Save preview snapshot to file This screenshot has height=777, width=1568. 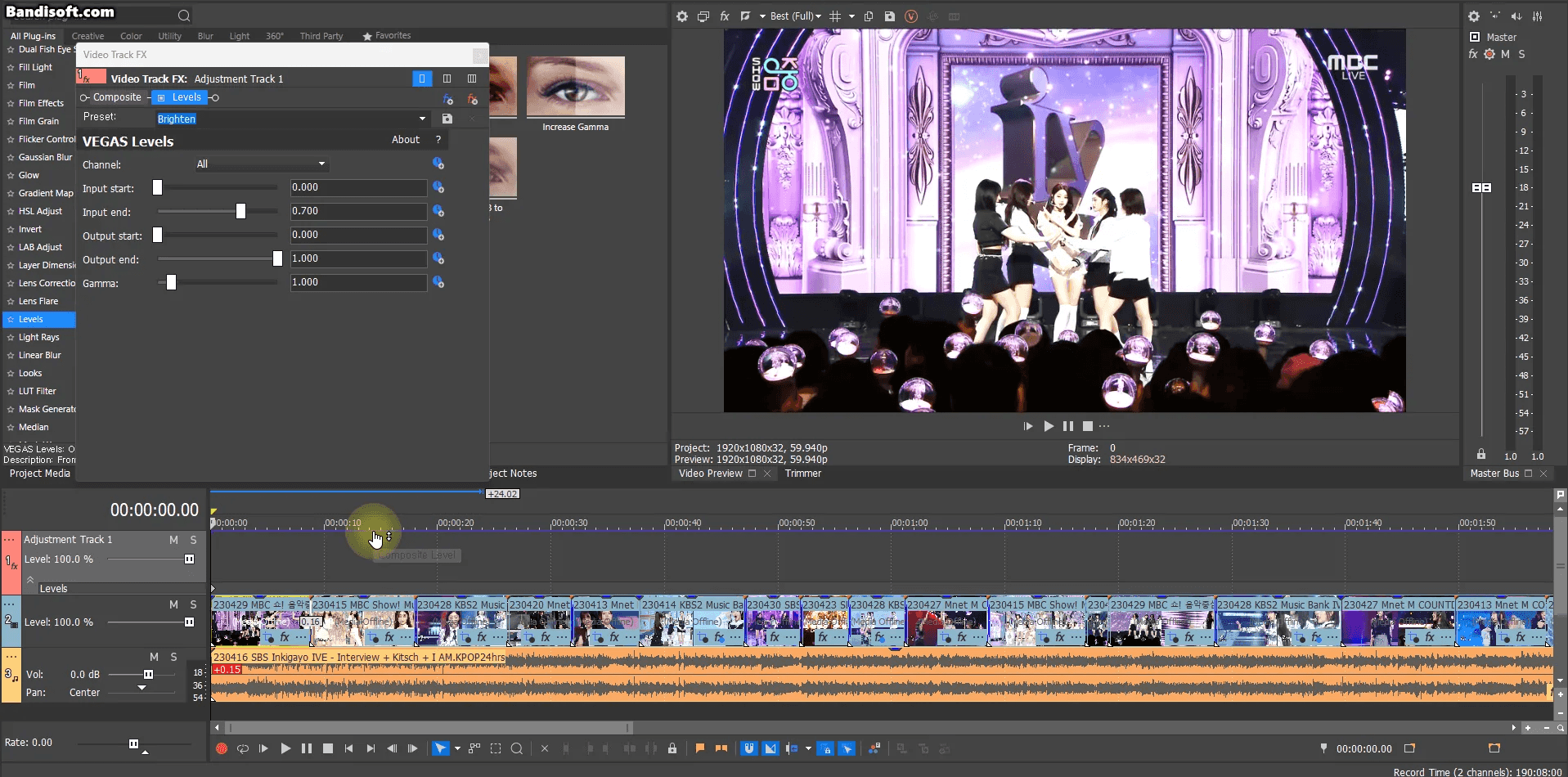(890, 16)
